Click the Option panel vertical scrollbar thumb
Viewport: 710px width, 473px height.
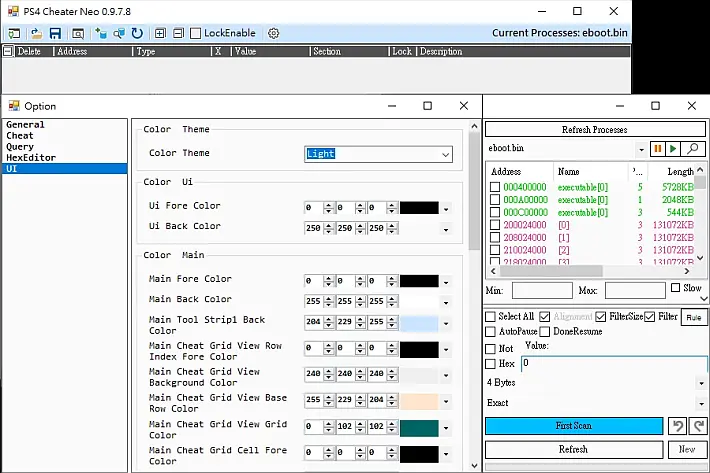click(474, 191)
